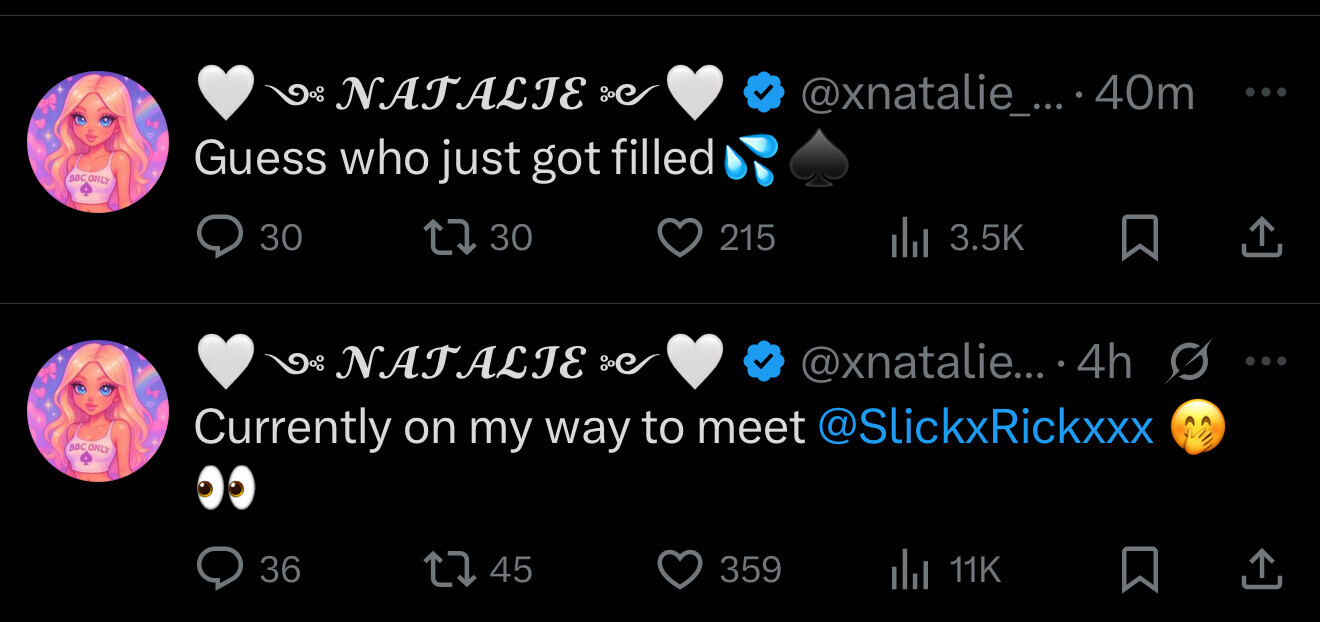Bookmark the 4h-old post
1320x622 pixels.
[x=1139, y=569]
